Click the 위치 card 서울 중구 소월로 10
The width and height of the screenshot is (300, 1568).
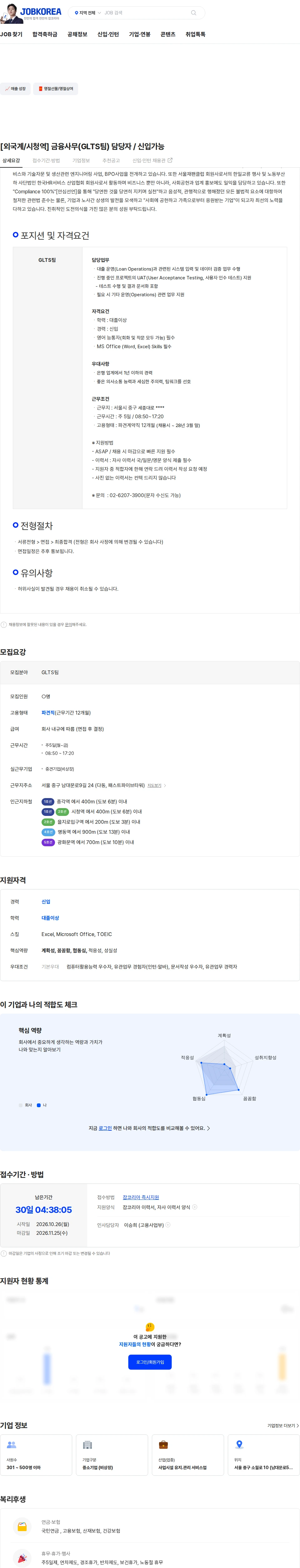[x=263, y=1455]
